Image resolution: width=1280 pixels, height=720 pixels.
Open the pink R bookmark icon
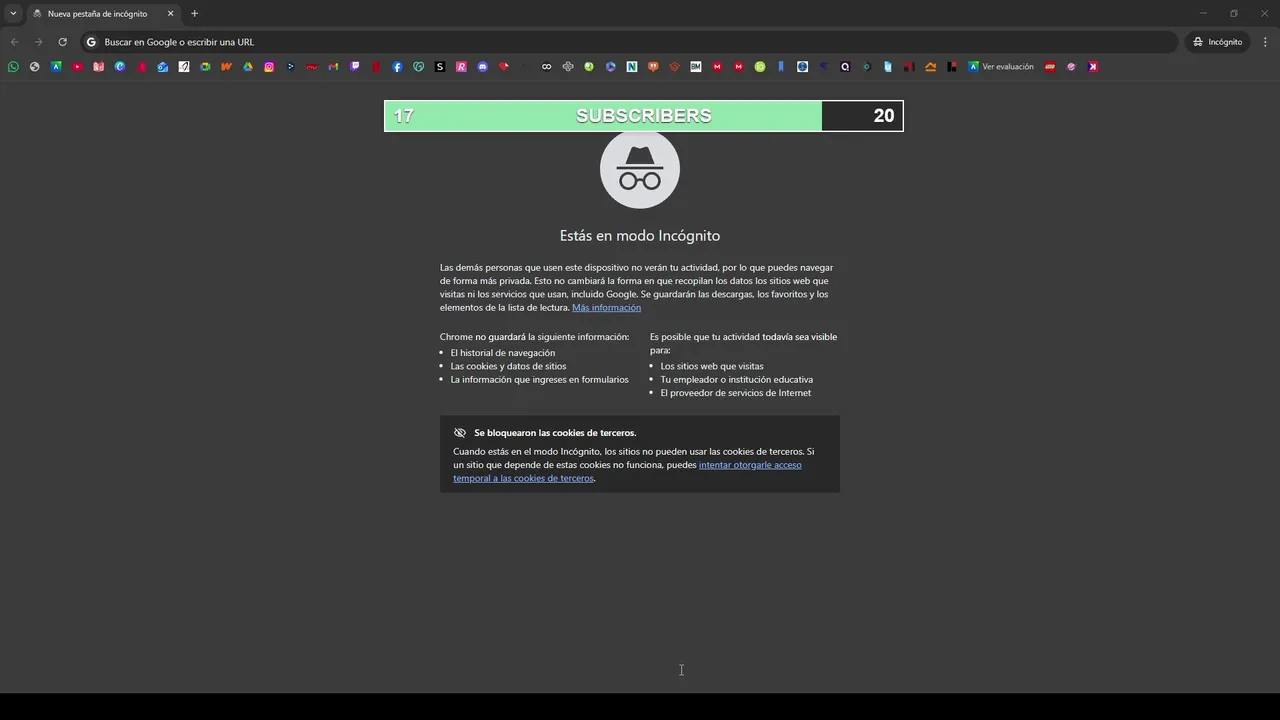click(461, 67)
